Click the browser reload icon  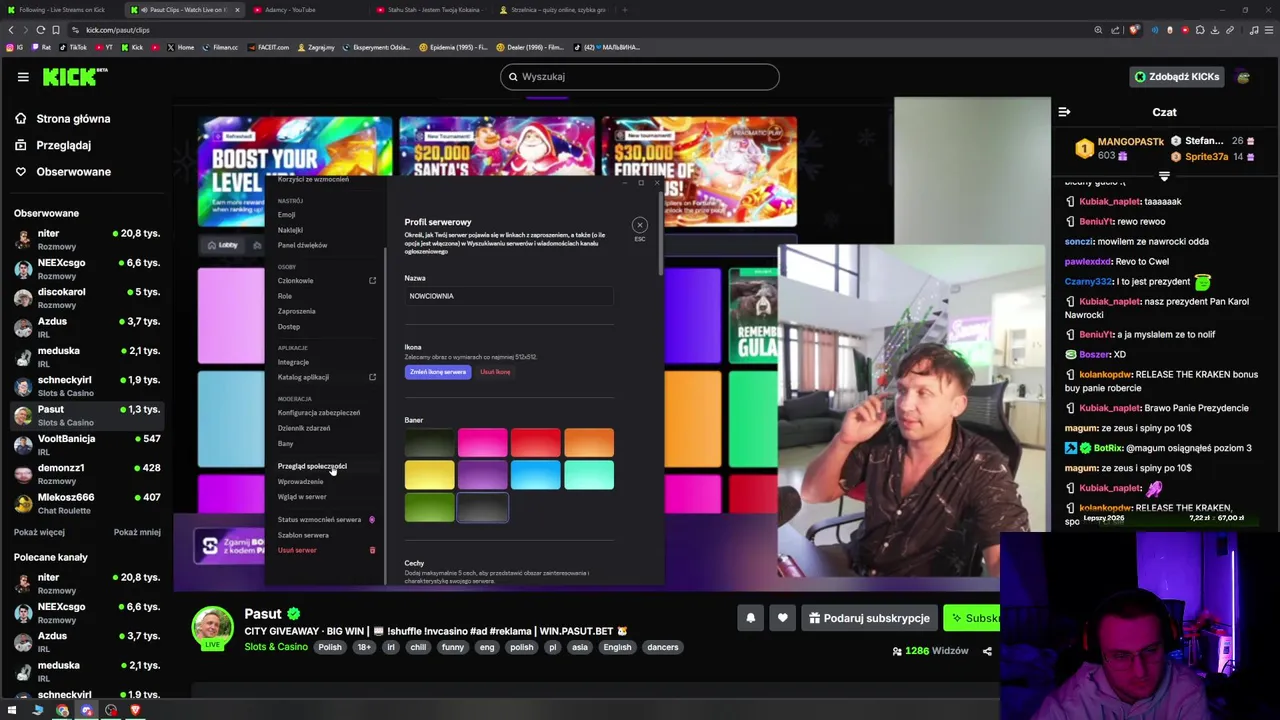pyautogui.click(x=41, y=30)
